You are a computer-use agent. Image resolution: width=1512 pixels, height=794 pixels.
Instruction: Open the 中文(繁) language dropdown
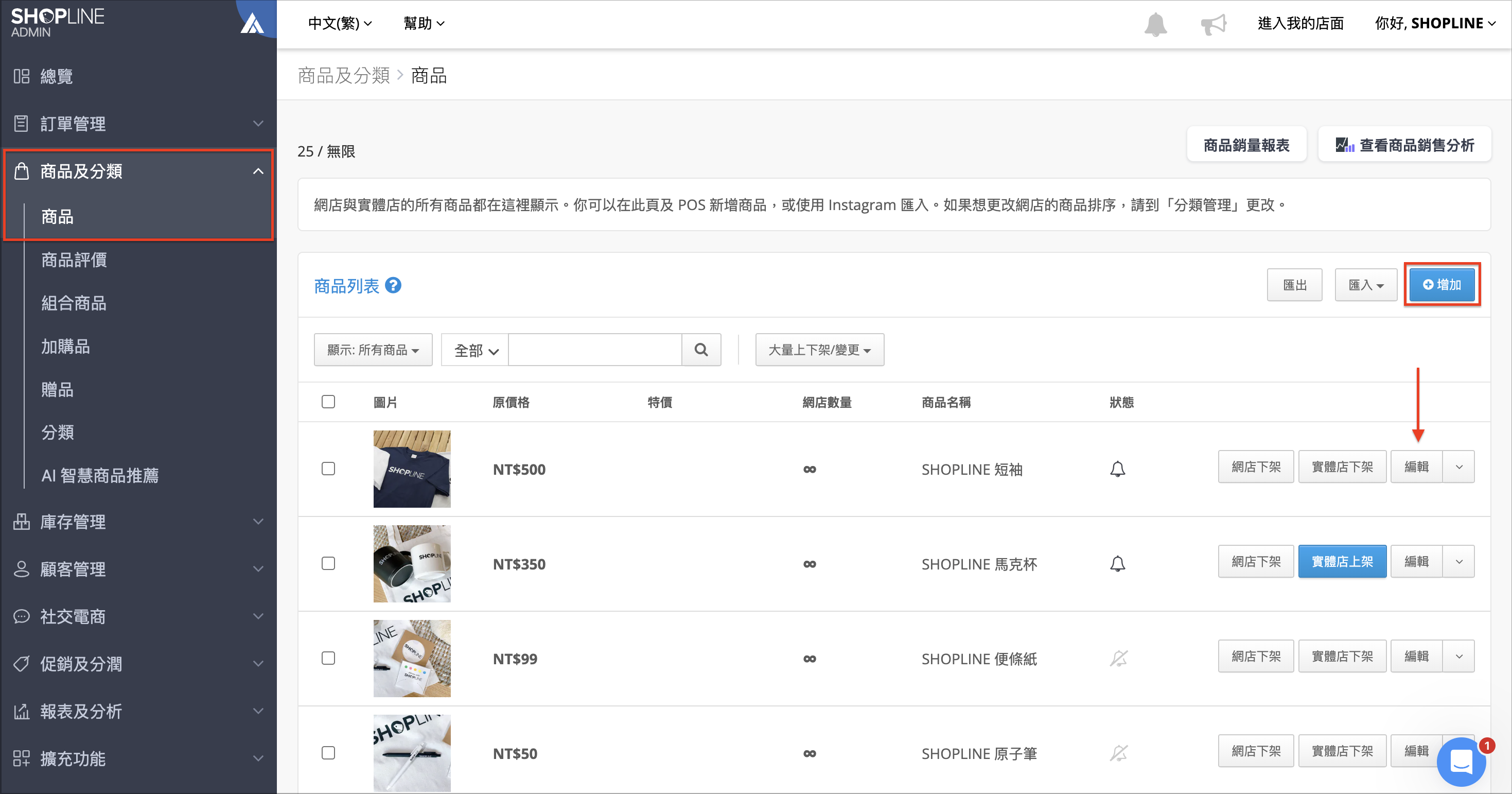pyautogui.click(x=340, y=24)
